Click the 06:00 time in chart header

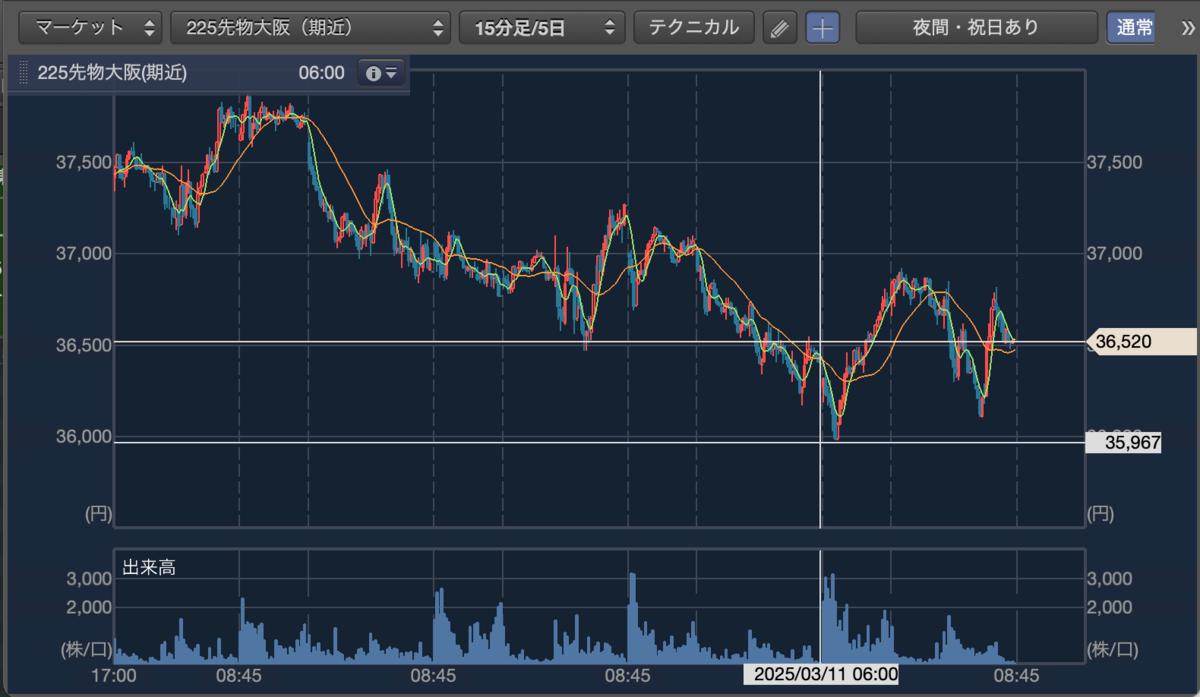coord(321,73)
